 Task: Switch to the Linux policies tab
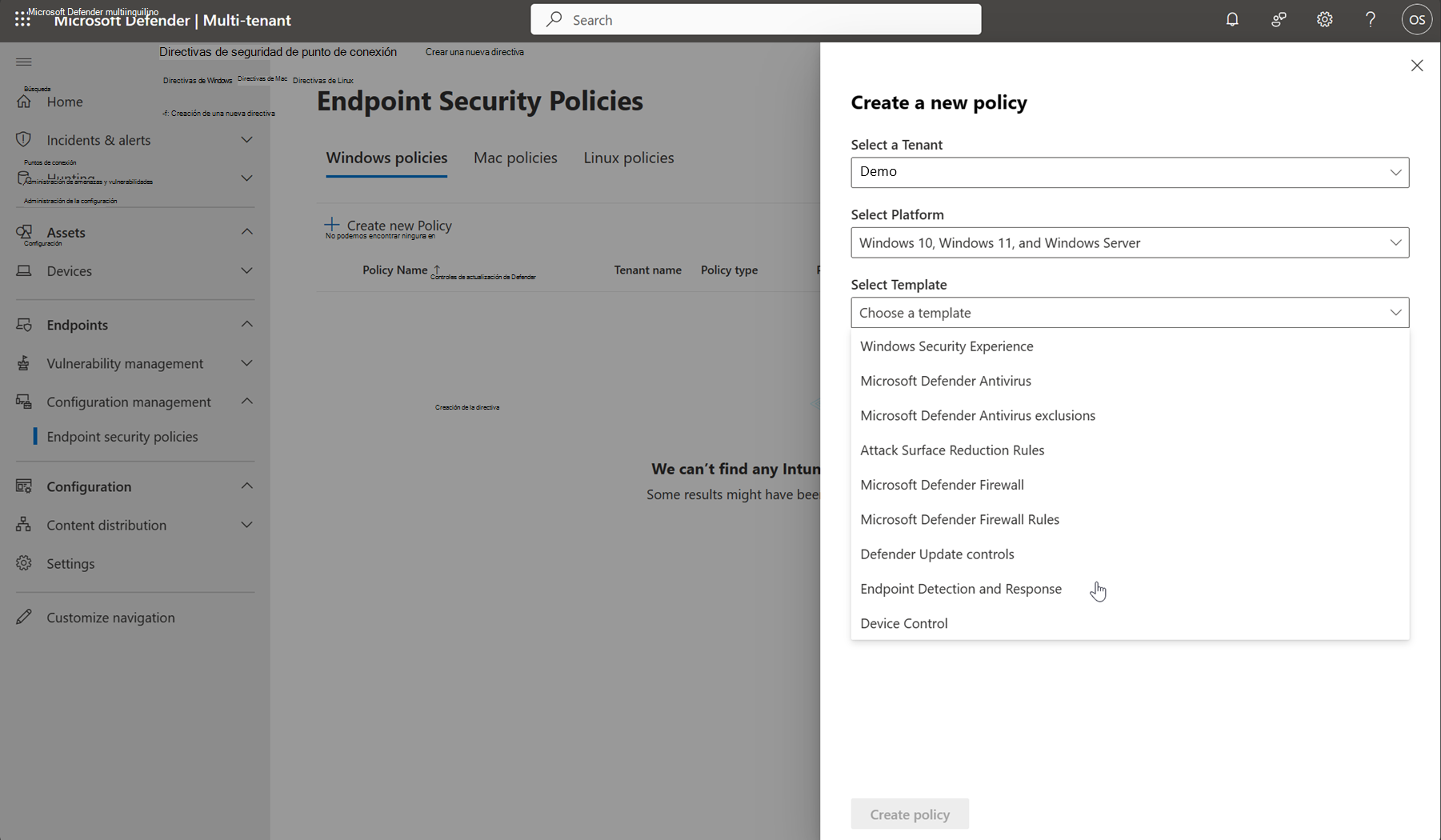pos(628,158)
